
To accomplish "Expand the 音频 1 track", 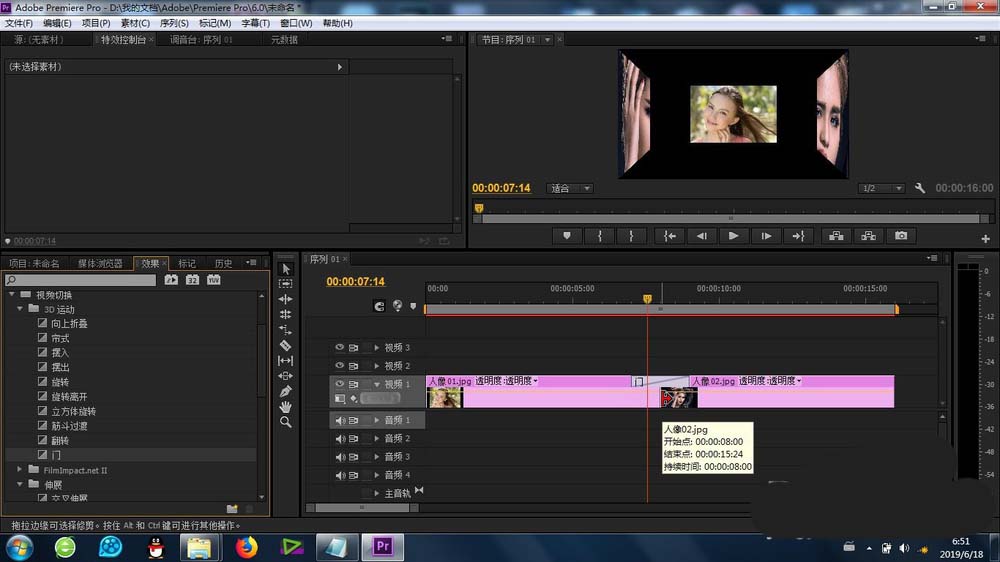I will [376, 420].
